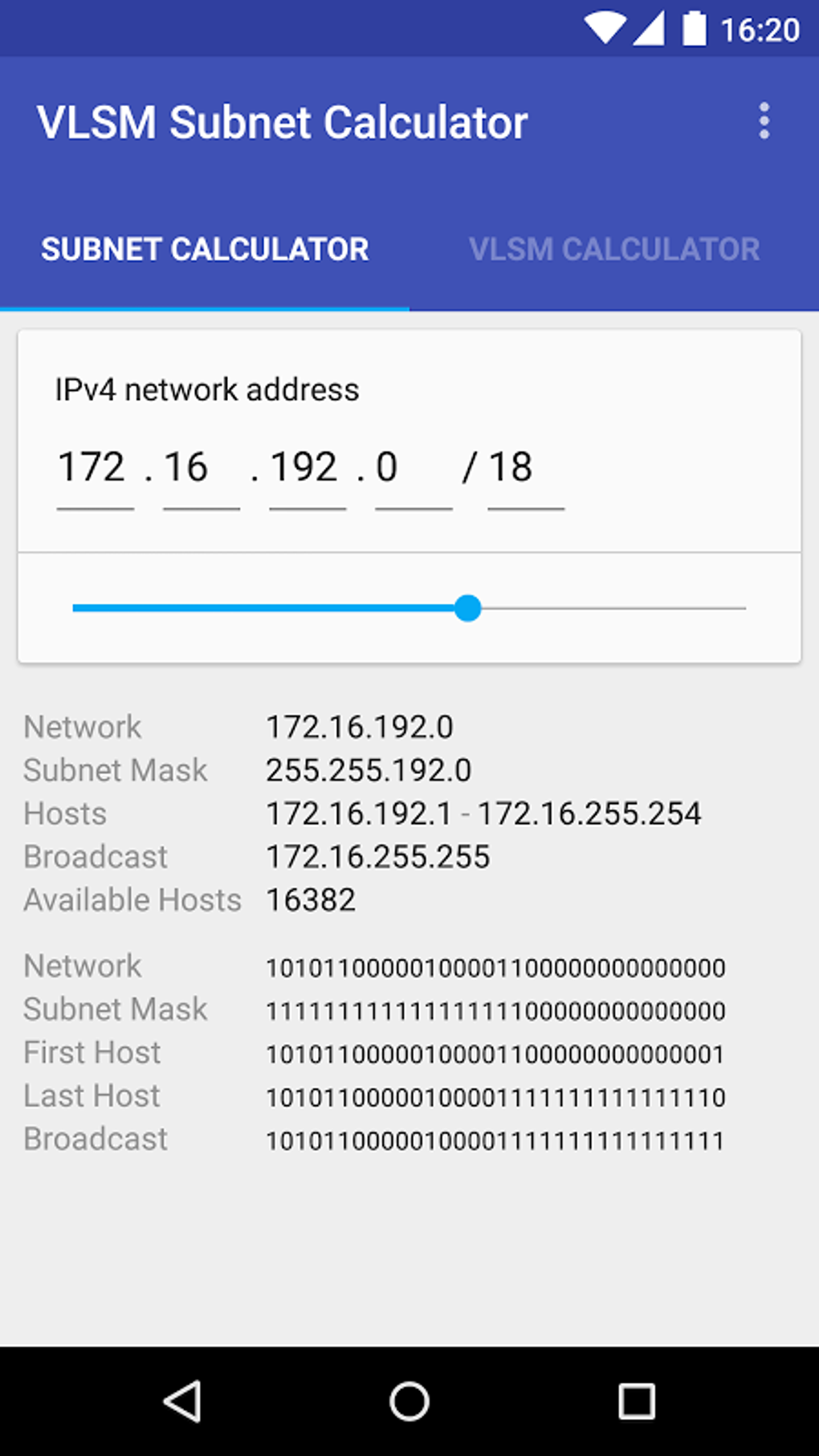The width and height of the screenshot is (819, 1456).
Task: Tap the available hosts value 16382
Action: (x=311, y=900)
